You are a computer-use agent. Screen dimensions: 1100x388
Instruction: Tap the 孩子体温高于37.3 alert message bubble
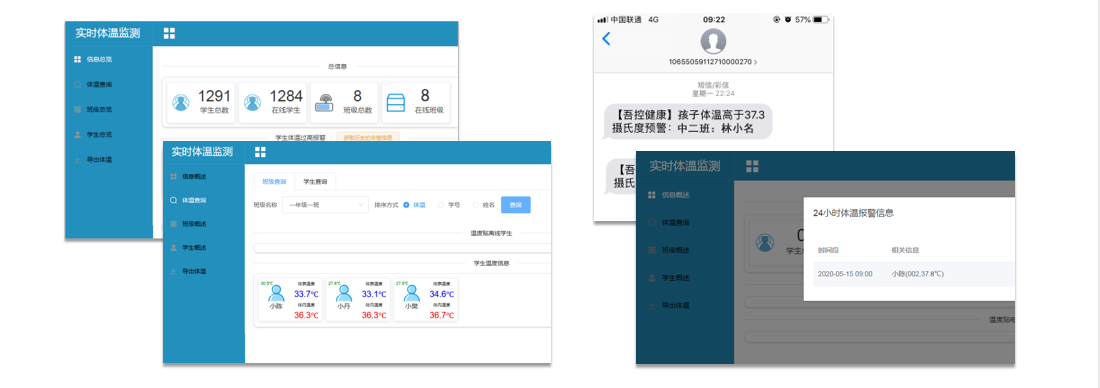[x=688, y=122]
